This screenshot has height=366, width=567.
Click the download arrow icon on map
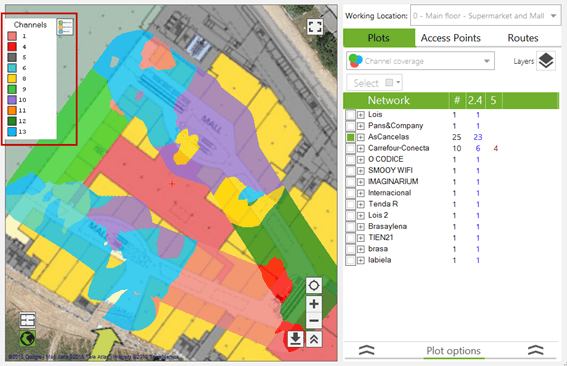point(295,339)
